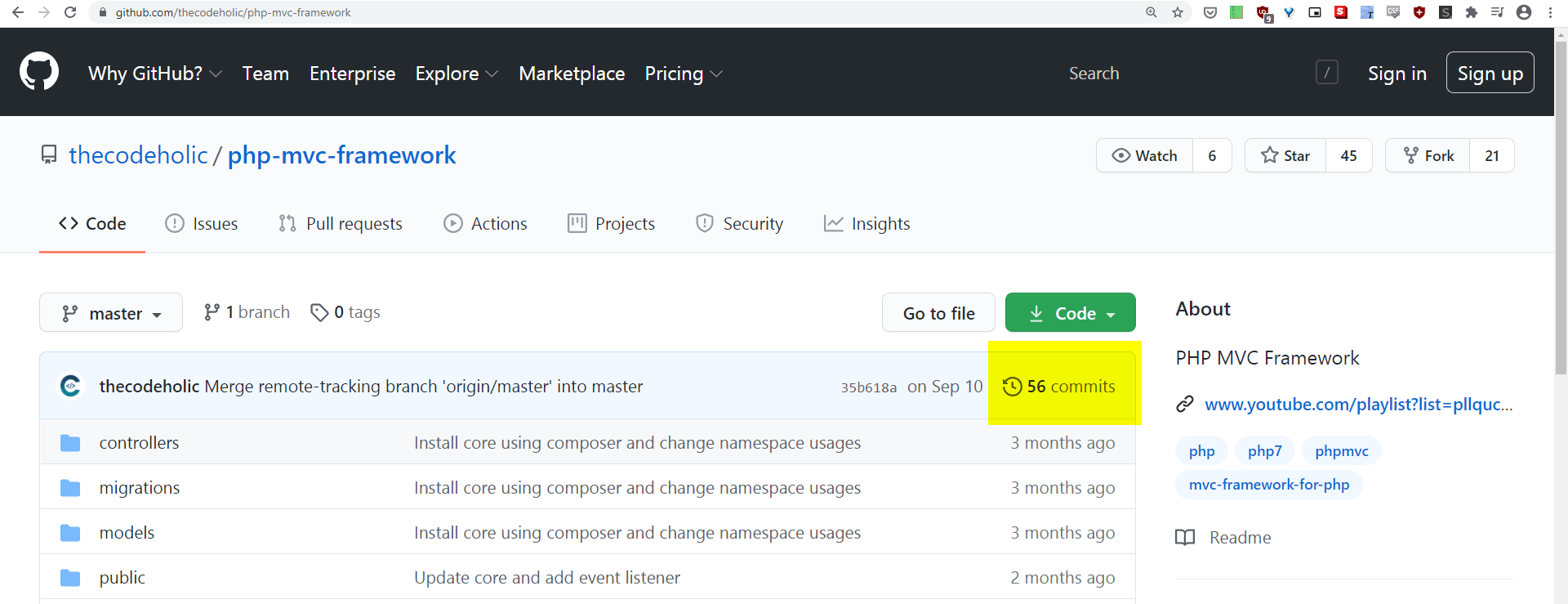
Task: Switch to the Projects tab
Action: click(612, 224)
